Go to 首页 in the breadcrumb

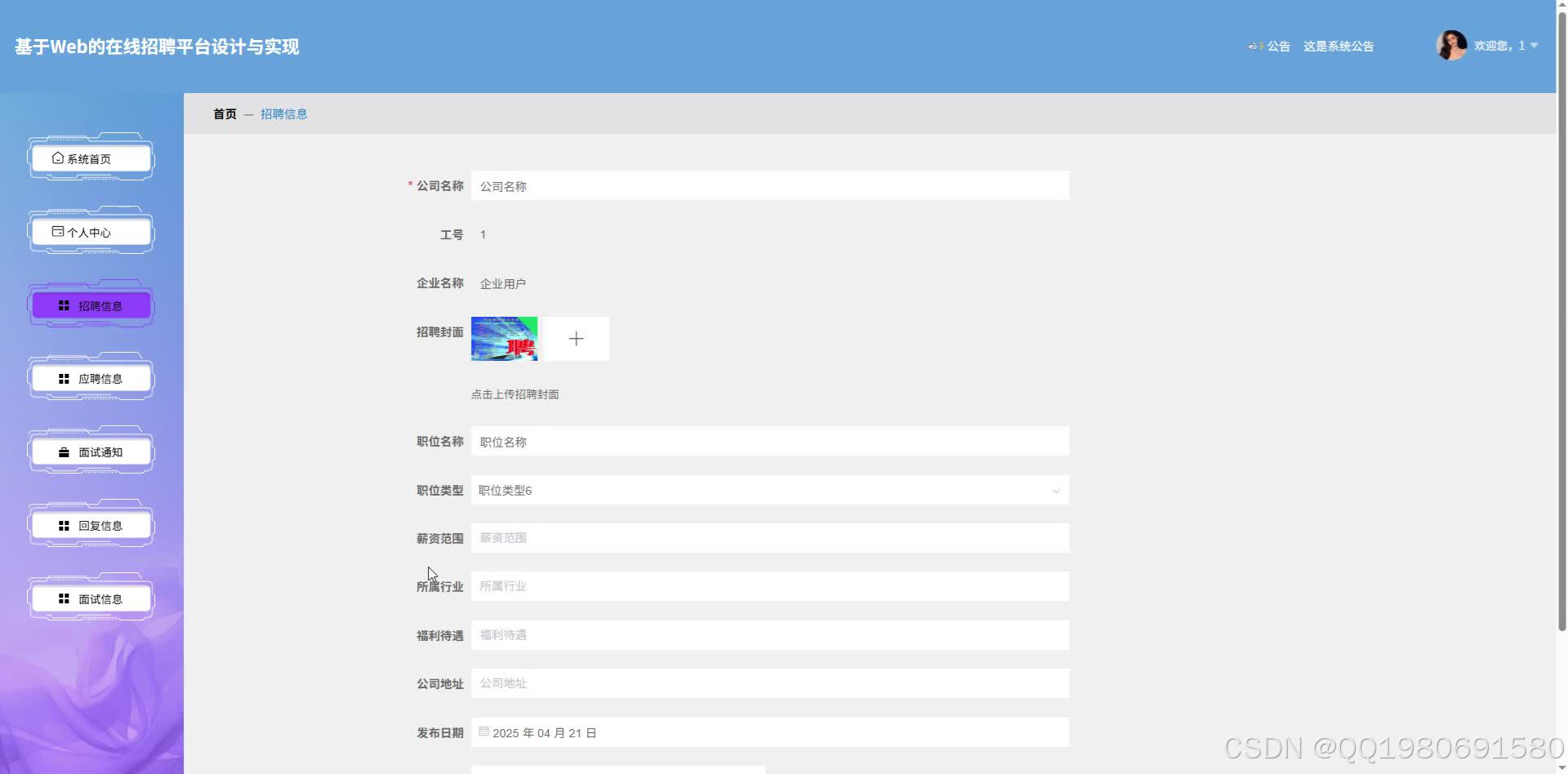[225, 113]
